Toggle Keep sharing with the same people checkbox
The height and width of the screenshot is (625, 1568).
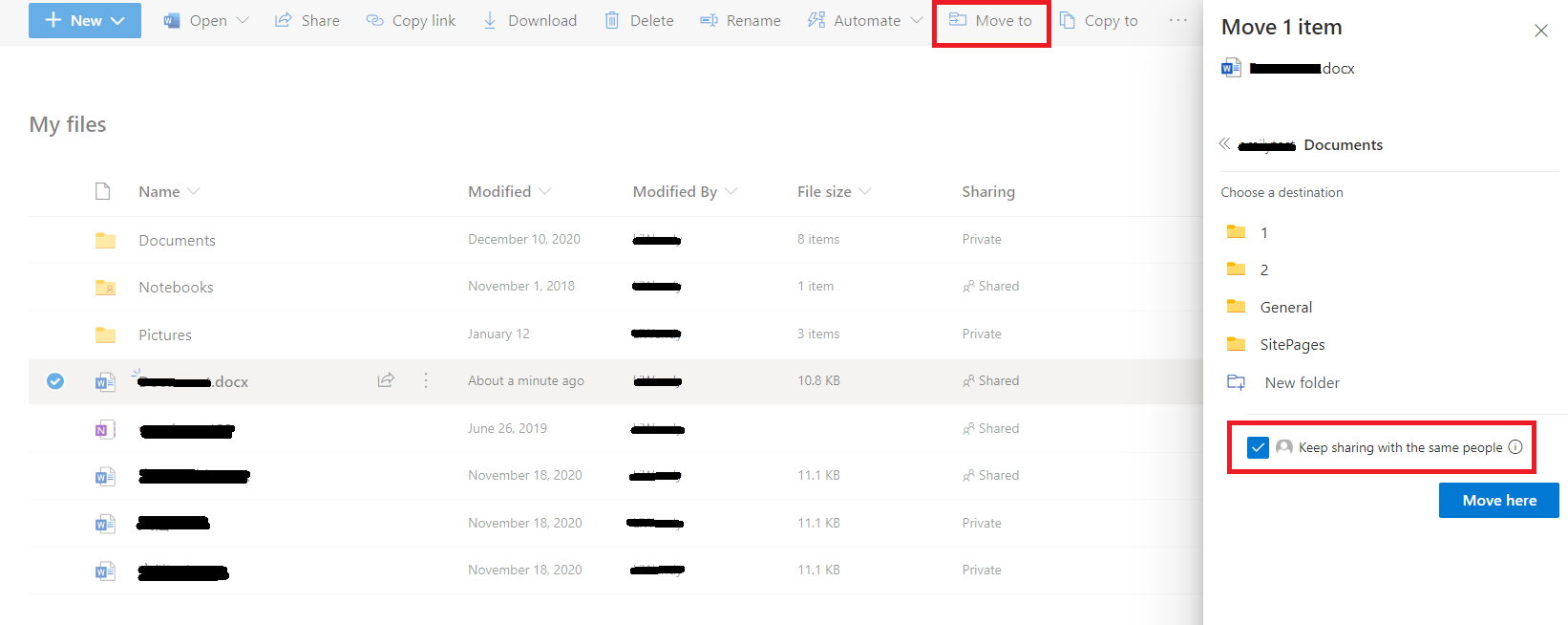1258,447
